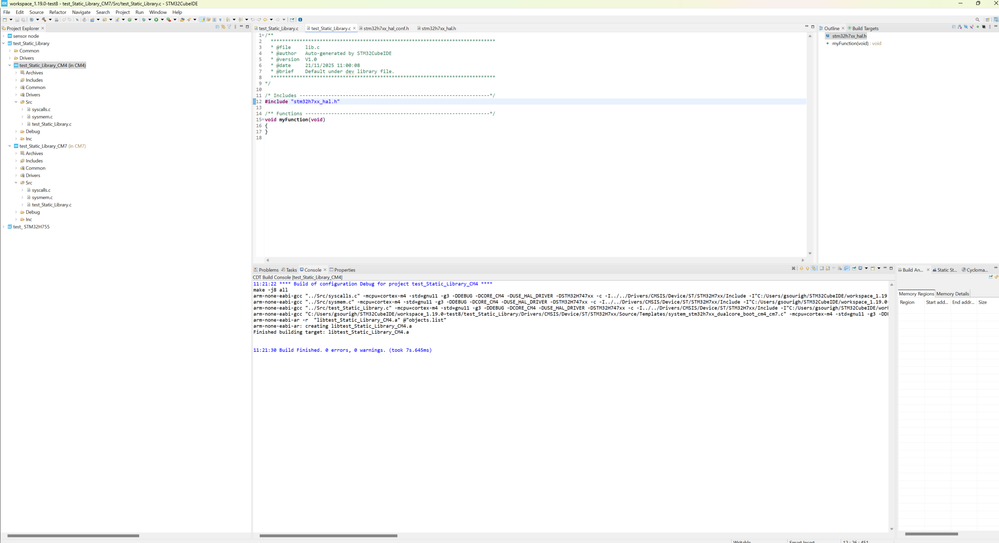Collapse the test_Static_Library_CM4 project node
999x543 pixels.
(10, 65)
